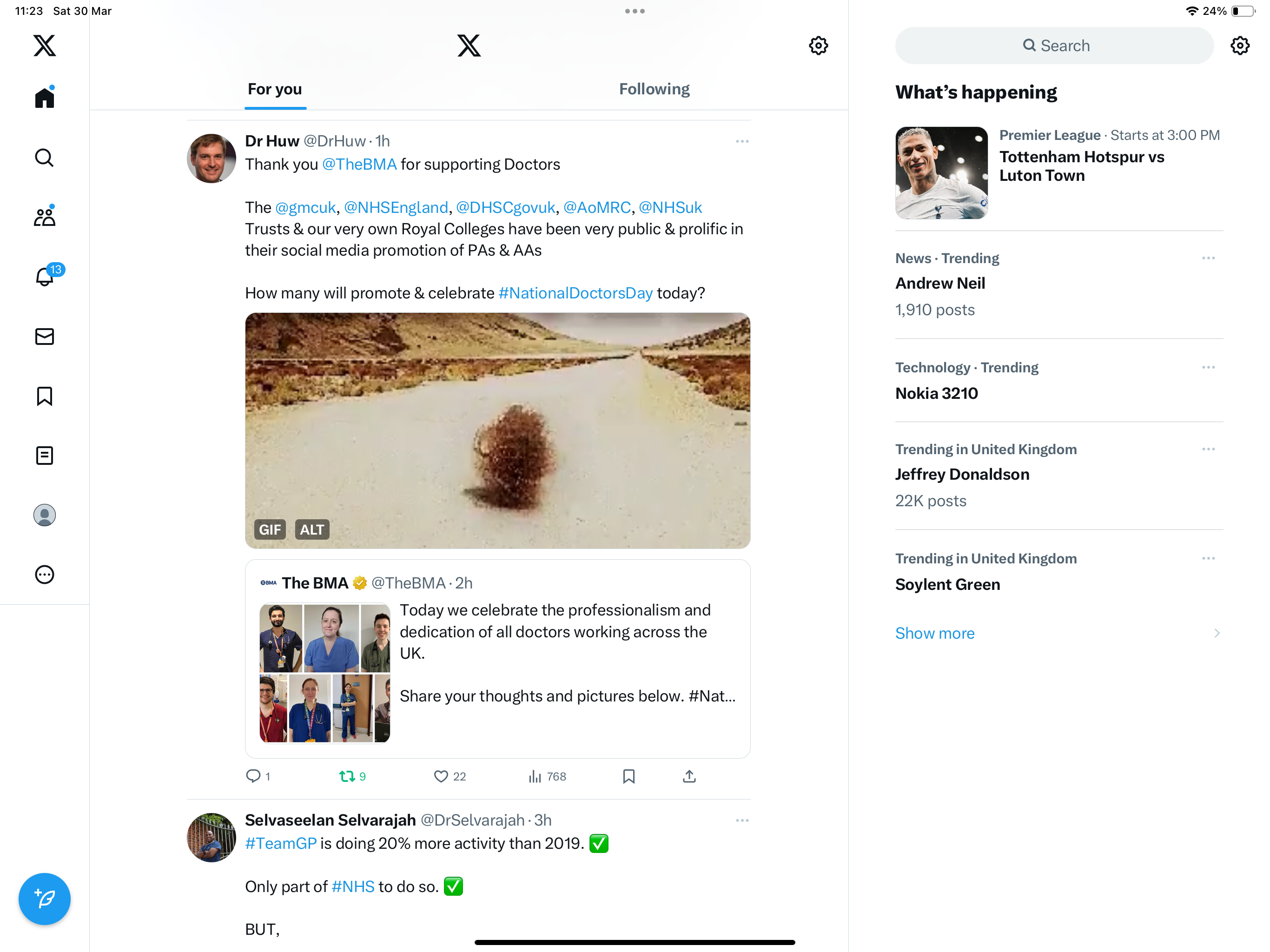Open the Premier League match thumbnail

(941, 173)
